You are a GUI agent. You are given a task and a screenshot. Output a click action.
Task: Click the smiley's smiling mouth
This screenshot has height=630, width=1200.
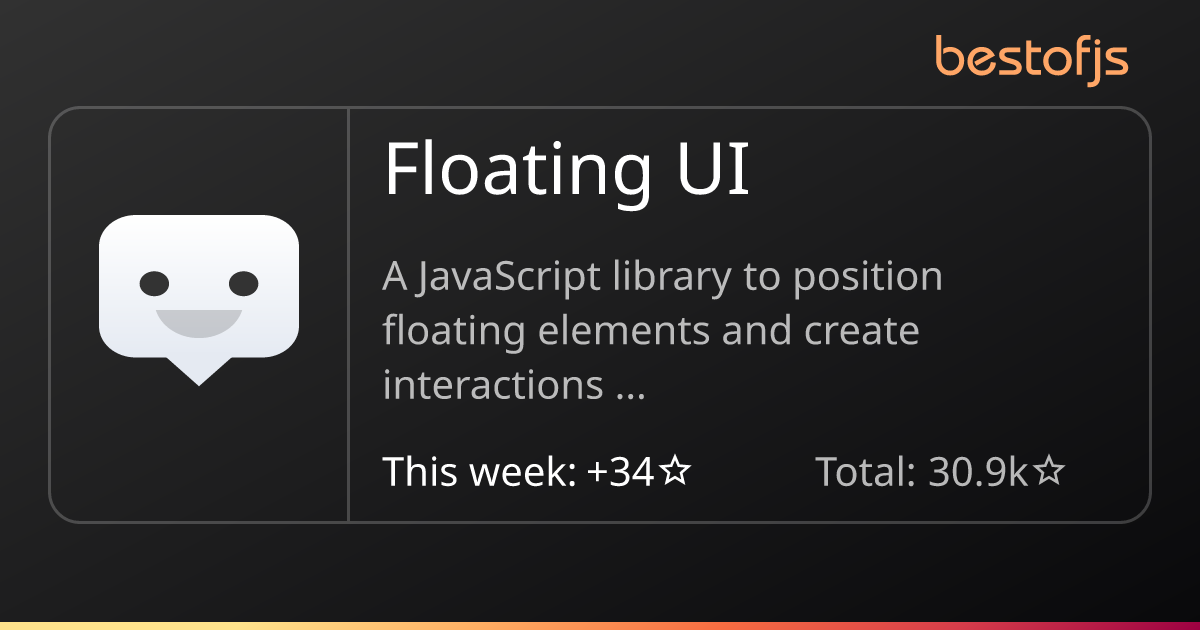tap(199, 322)
